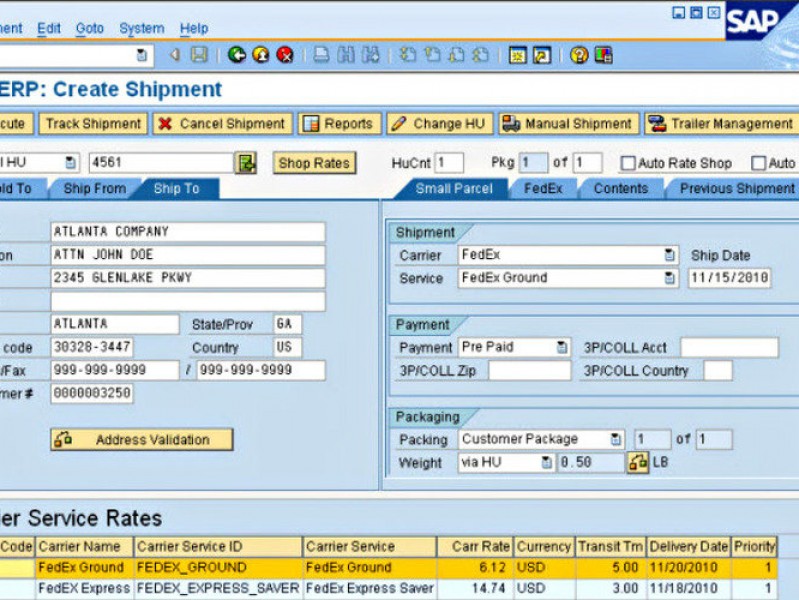Click the yellow Help question mark icon
Viewport: 799px width, 600px height.
tap(579, 55)
